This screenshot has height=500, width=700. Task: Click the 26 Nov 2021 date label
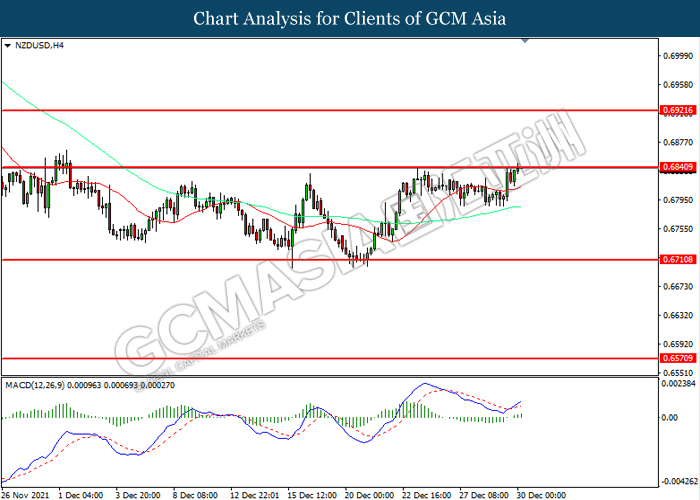click(x=25, y=495)
